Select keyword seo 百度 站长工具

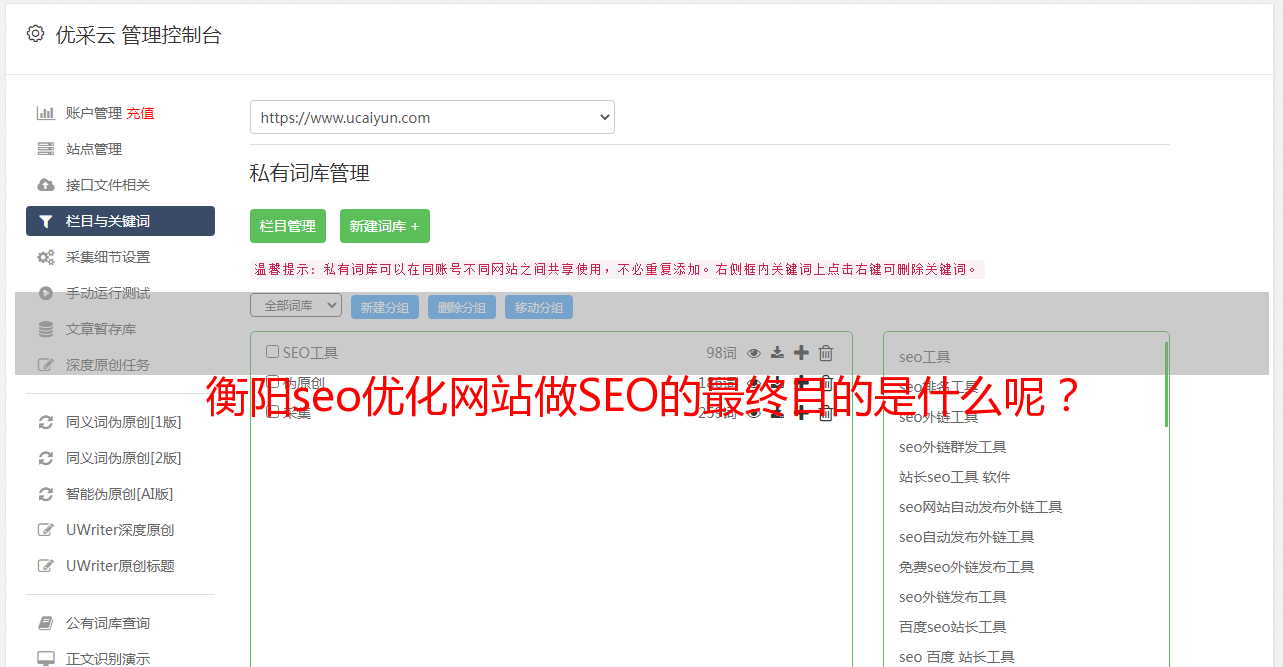tap(957, 657)
